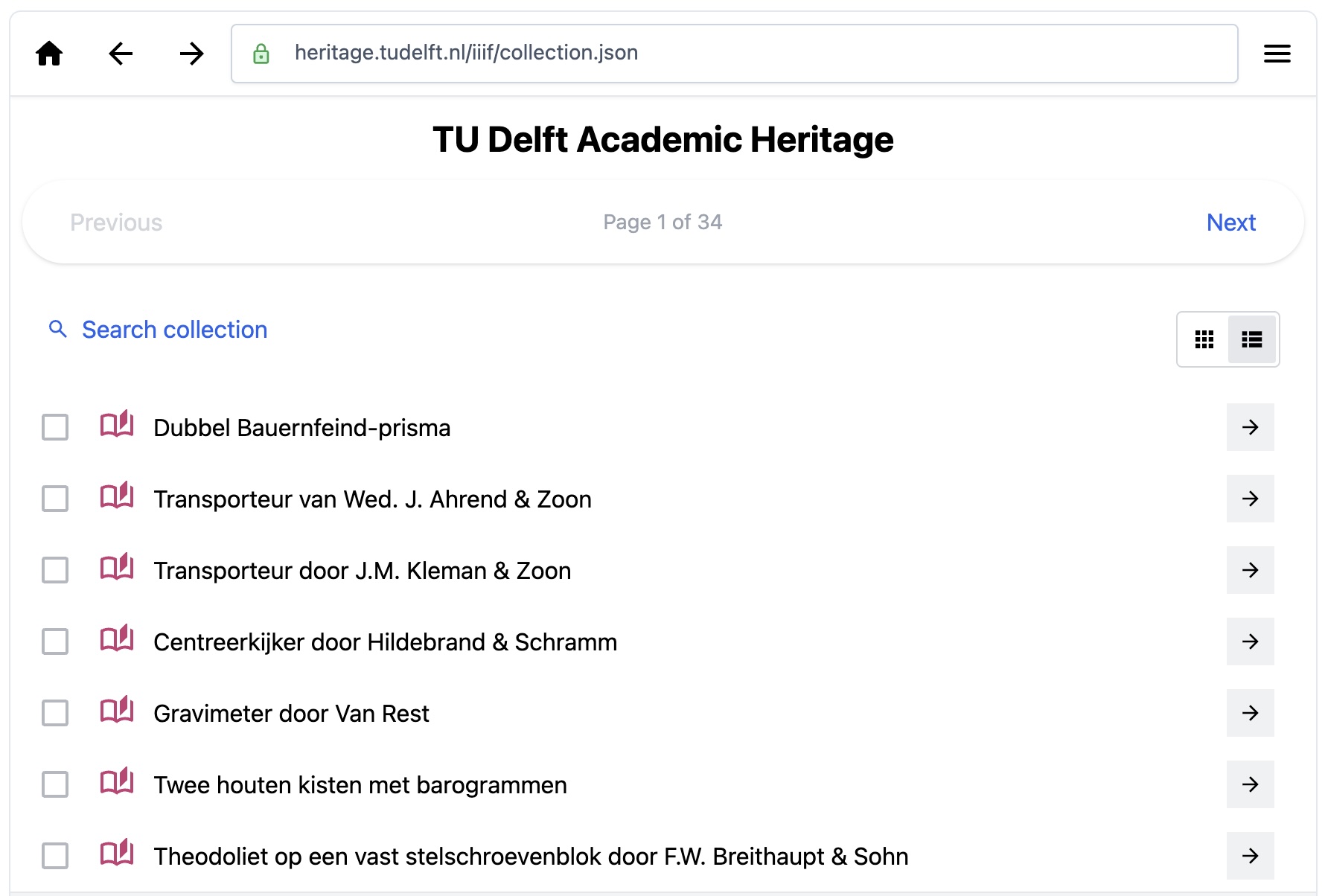Click Search collection link

click(x=174, y=330)
